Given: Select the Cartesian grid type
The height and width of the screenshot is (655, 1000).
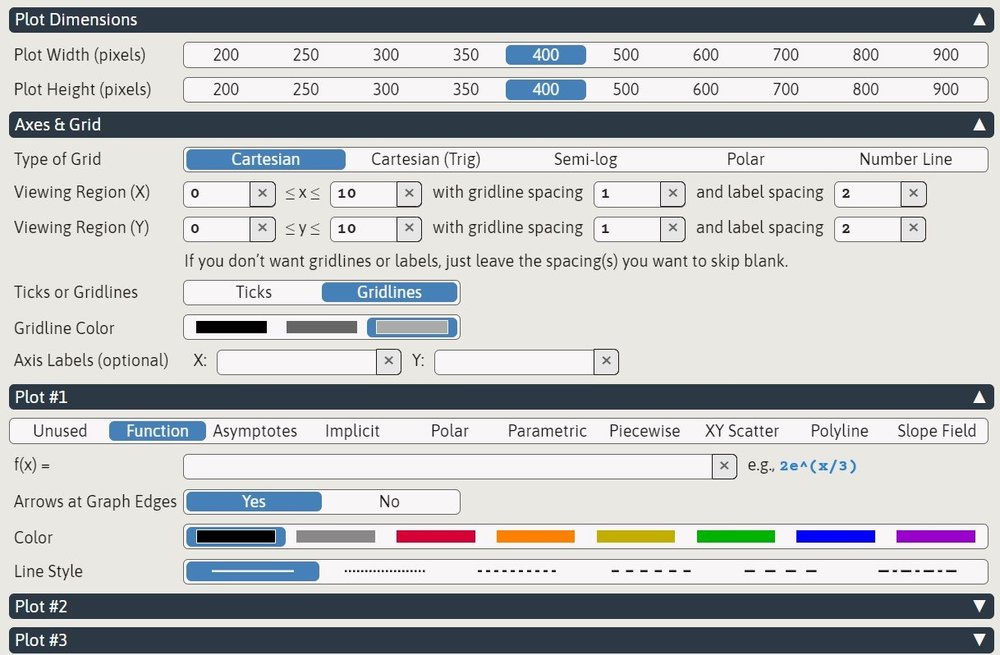Looking at the screenshot, I should pyautogui.click(x=265, y=159).
